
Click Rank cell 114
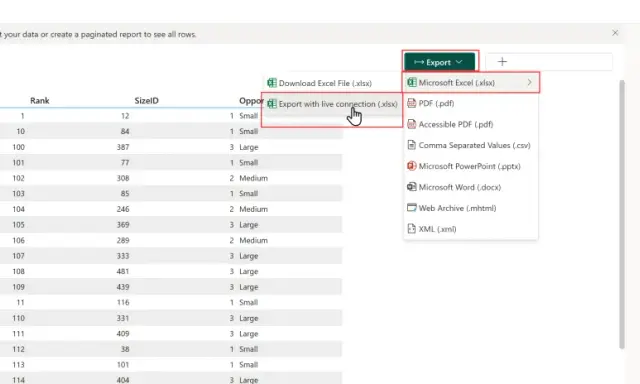pos(18,380)
